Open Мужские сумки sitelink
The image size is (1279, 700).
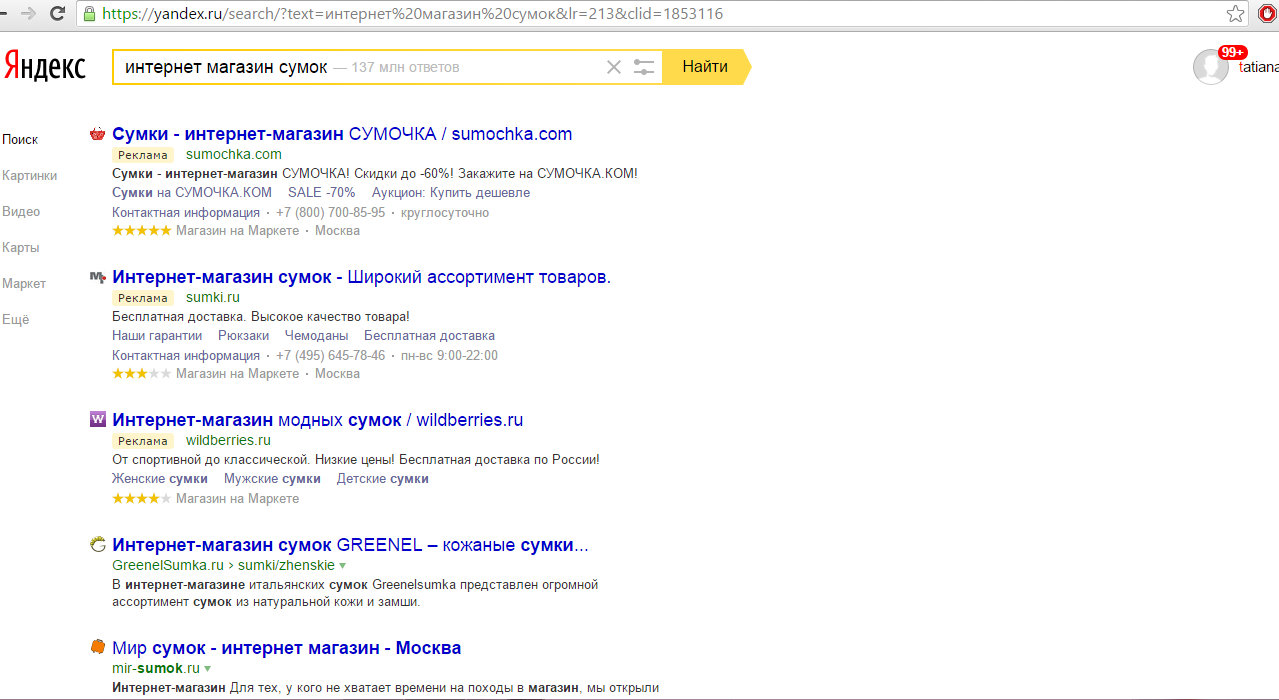point(272,479)
